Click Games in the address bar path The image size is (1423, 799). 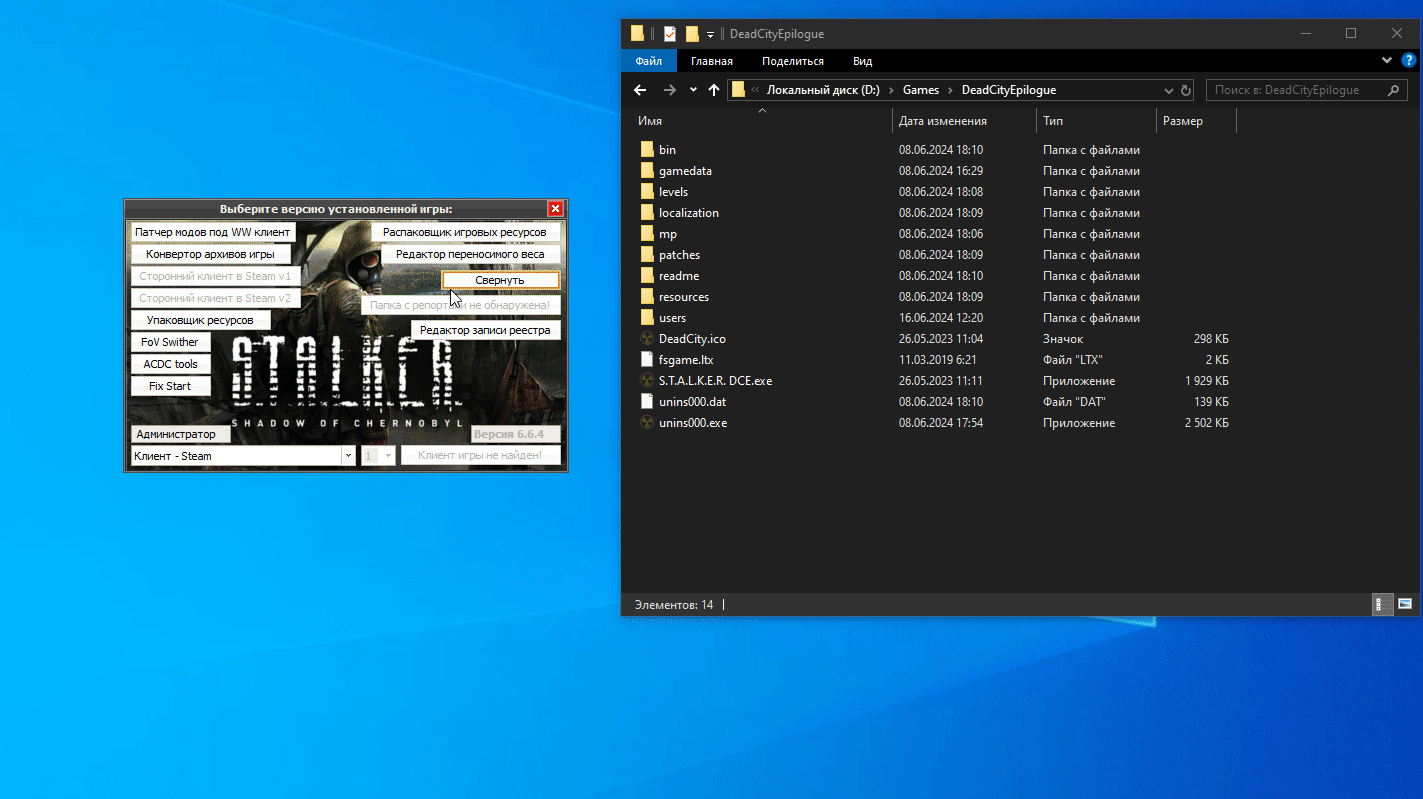[x=921, y=90]
